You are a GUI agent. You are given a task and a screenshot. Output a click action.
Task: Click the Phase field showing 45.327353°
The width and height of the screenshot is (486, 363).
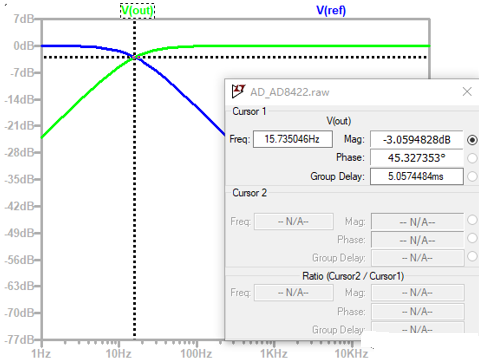pos(417,158)
